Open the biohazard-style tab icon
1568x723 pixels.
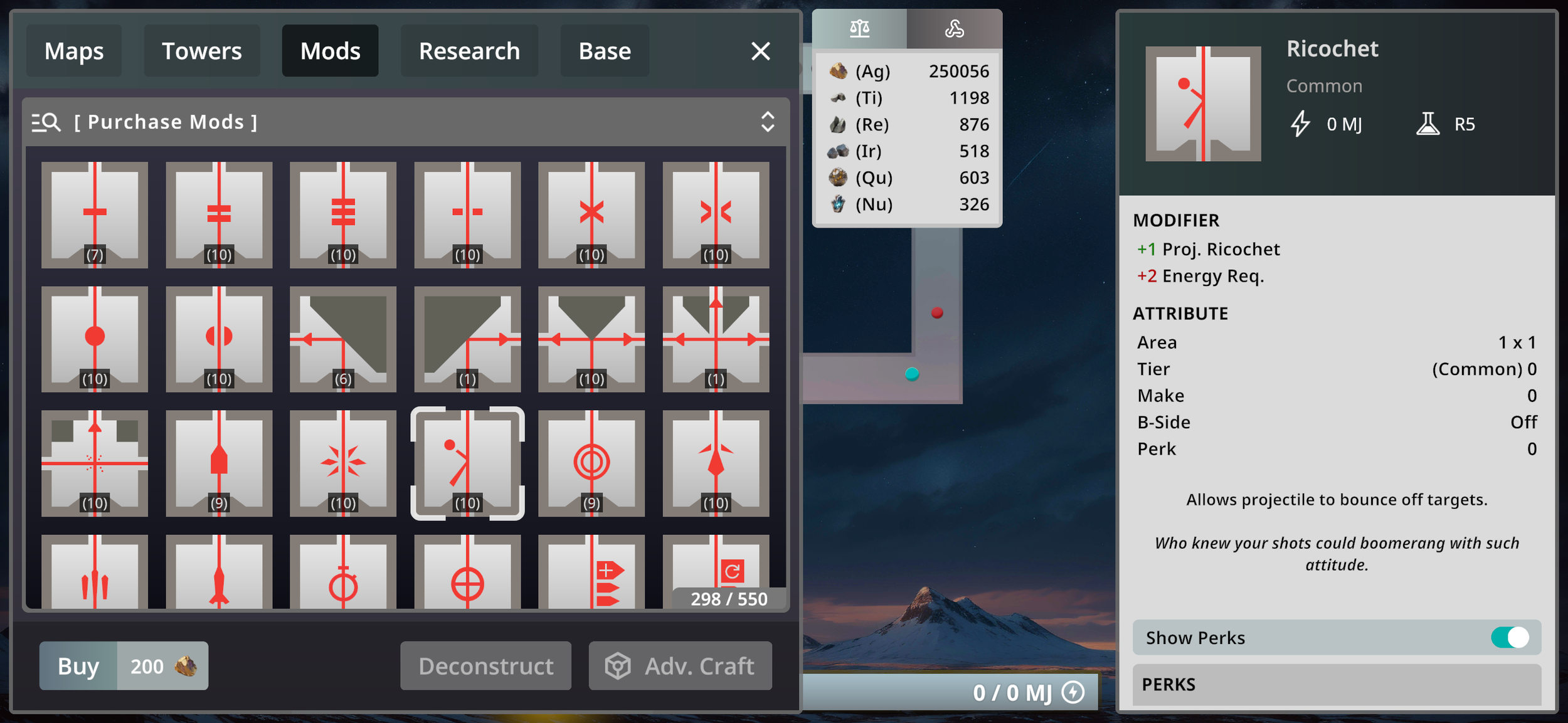954,29
